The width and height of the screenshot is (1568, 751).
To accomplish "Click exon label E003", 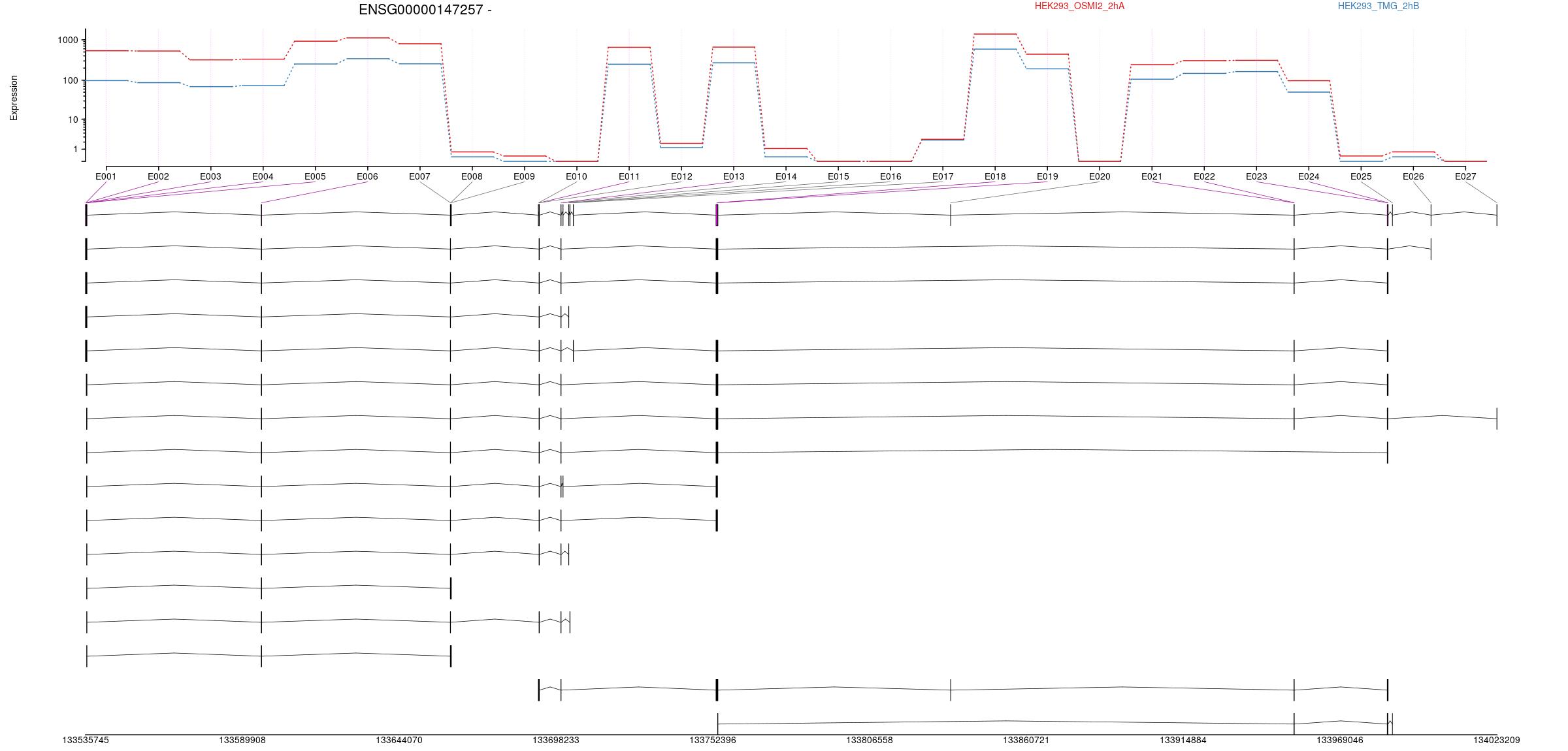I will [x=210, y=176].
